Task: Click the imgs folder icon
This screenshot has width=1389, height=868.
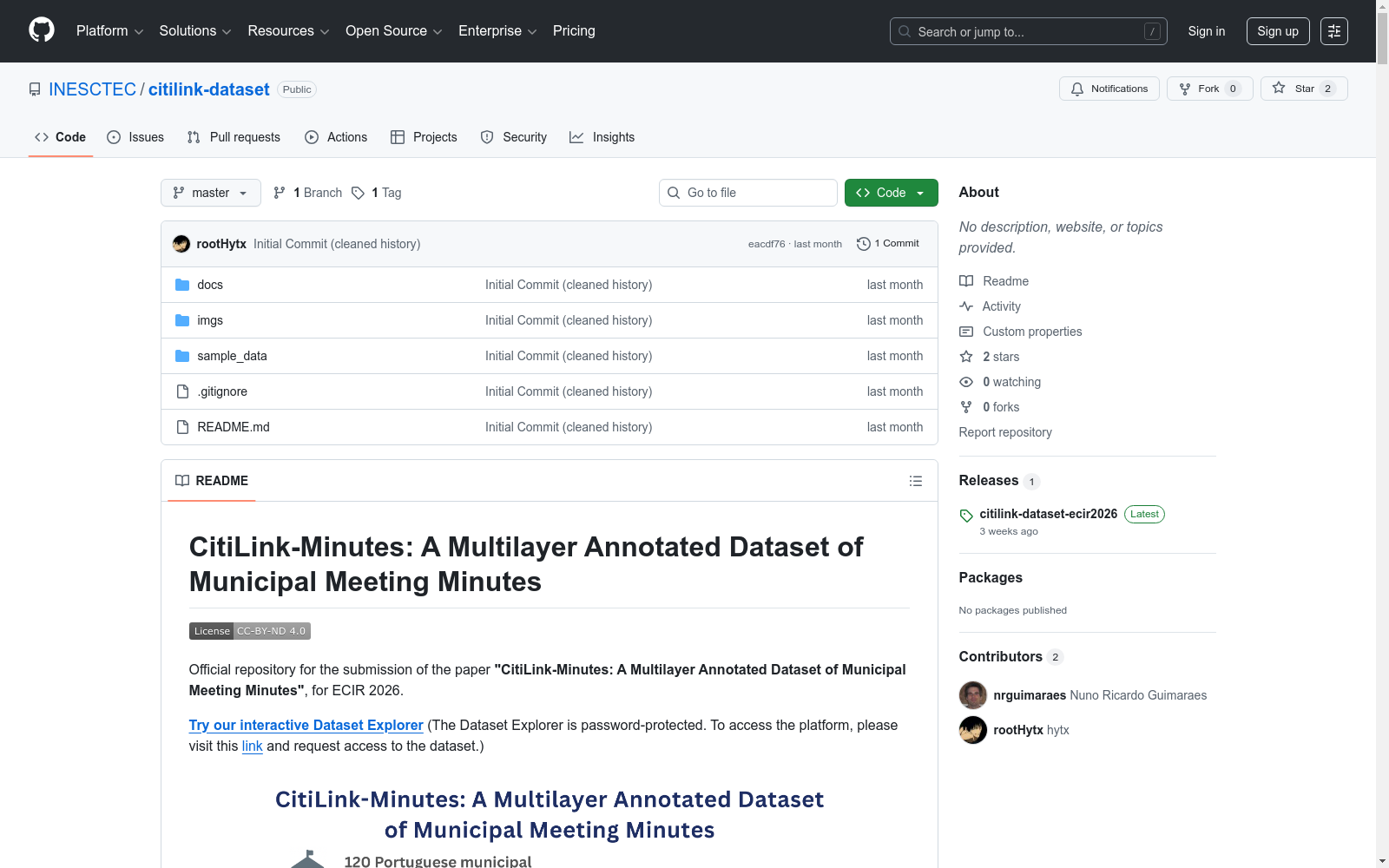Action: click(182, 320)
